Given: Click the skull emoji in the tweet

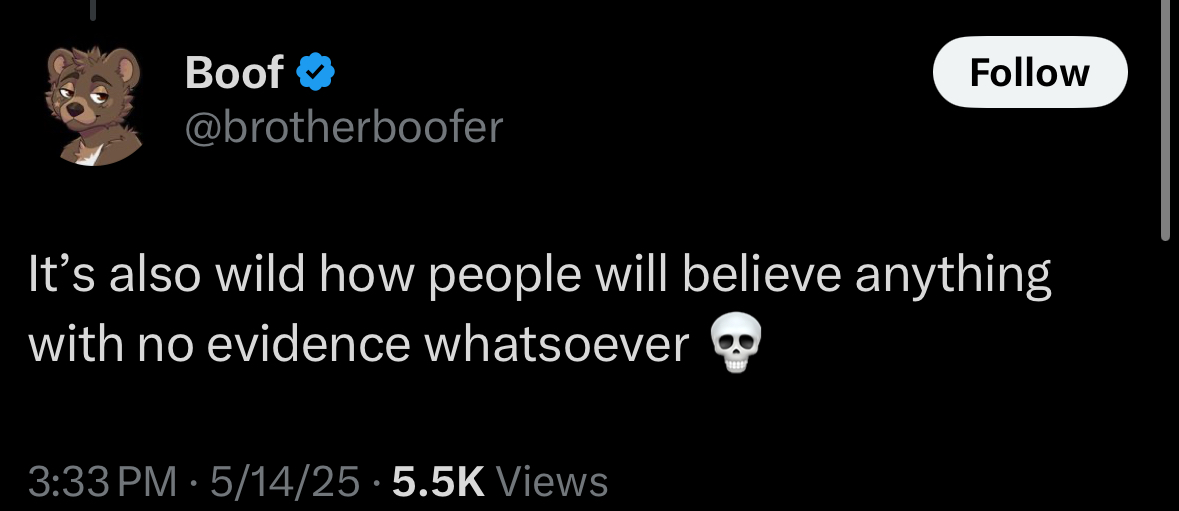Looking at the screenshot, I should [x=736, y=343].
